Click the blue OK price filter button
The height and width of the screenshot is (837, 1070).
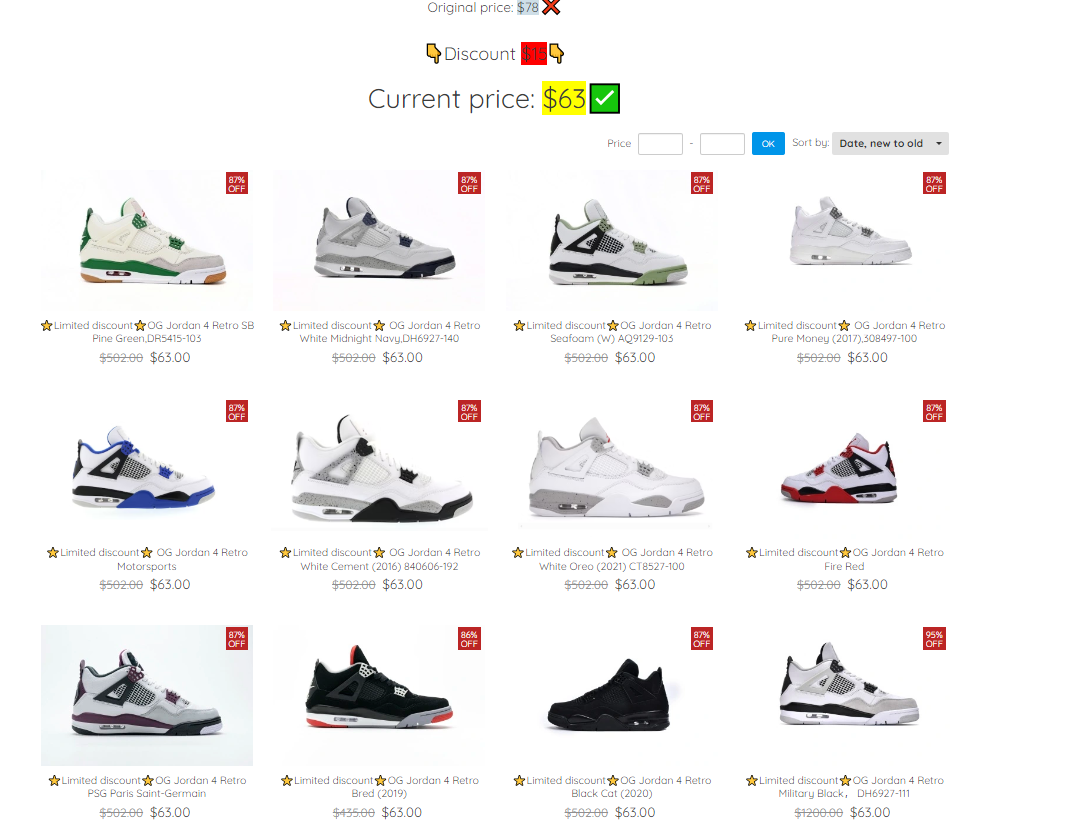coord(768,144)
